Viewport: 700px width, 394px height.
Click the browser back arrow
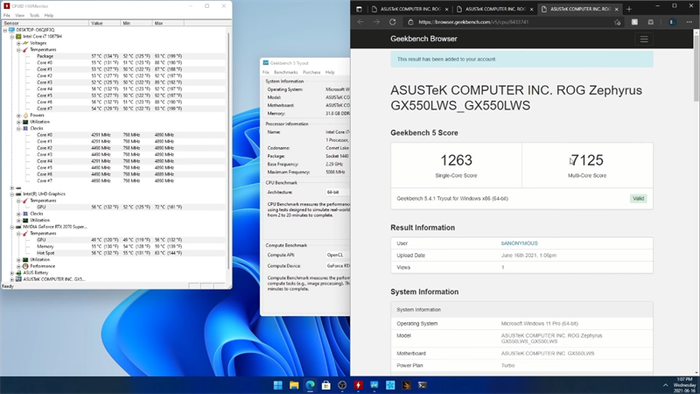click(360, 22)
